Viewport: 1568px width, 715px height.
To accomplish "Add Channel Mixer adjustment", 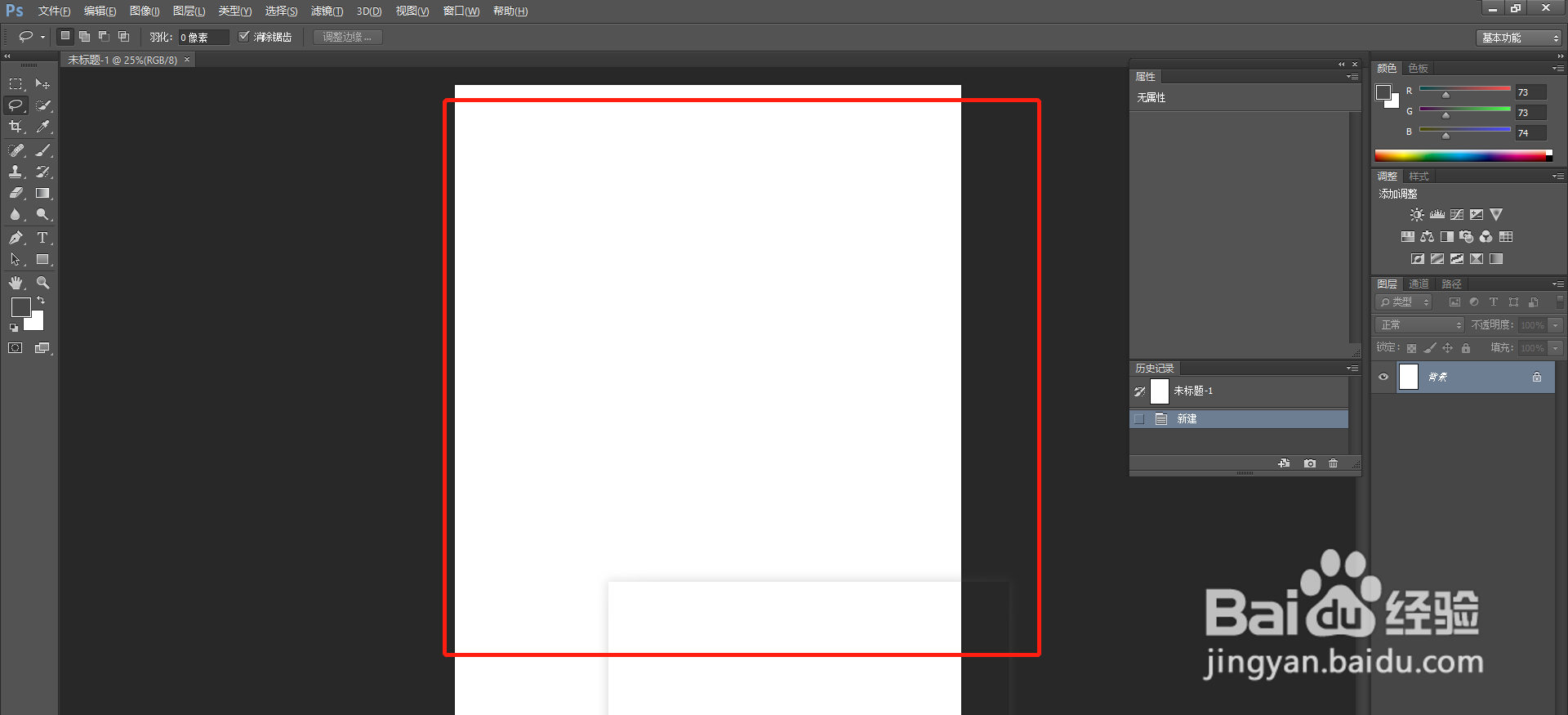I will pyautogui.click(x=1486, y=237).
